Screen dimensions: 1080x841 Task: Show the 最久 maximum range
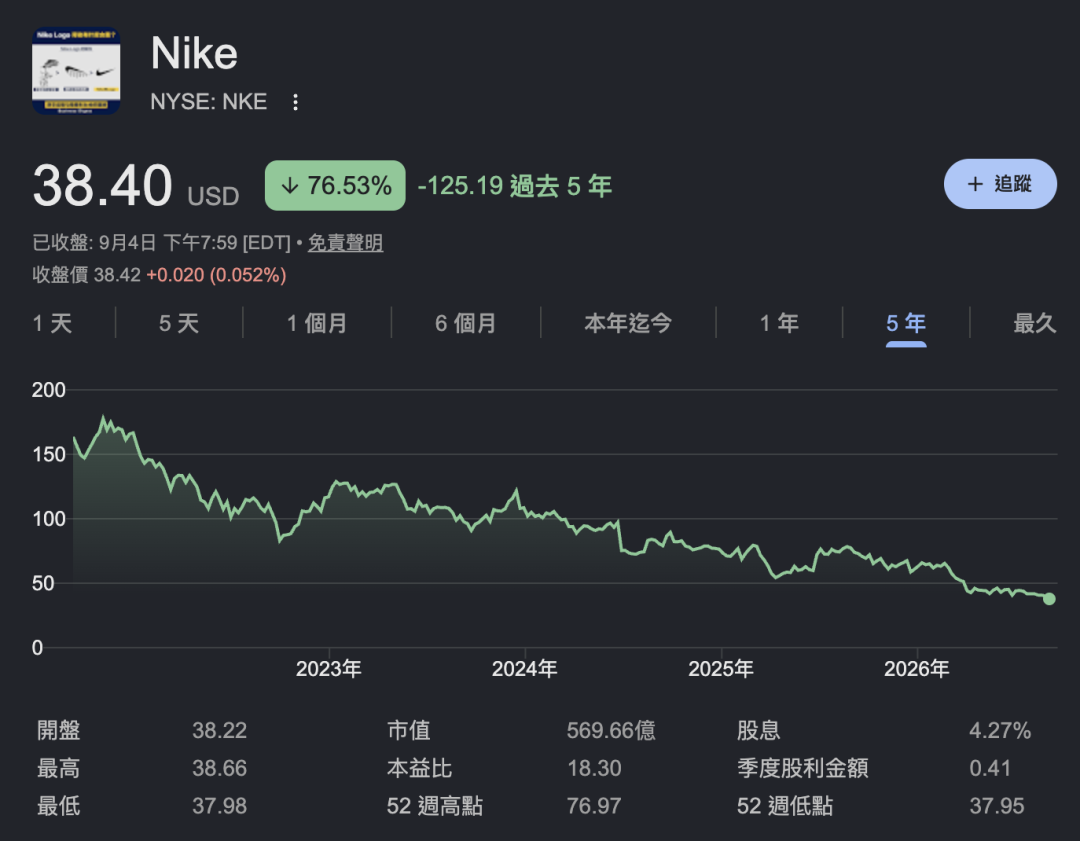[x=1035, y=323]
